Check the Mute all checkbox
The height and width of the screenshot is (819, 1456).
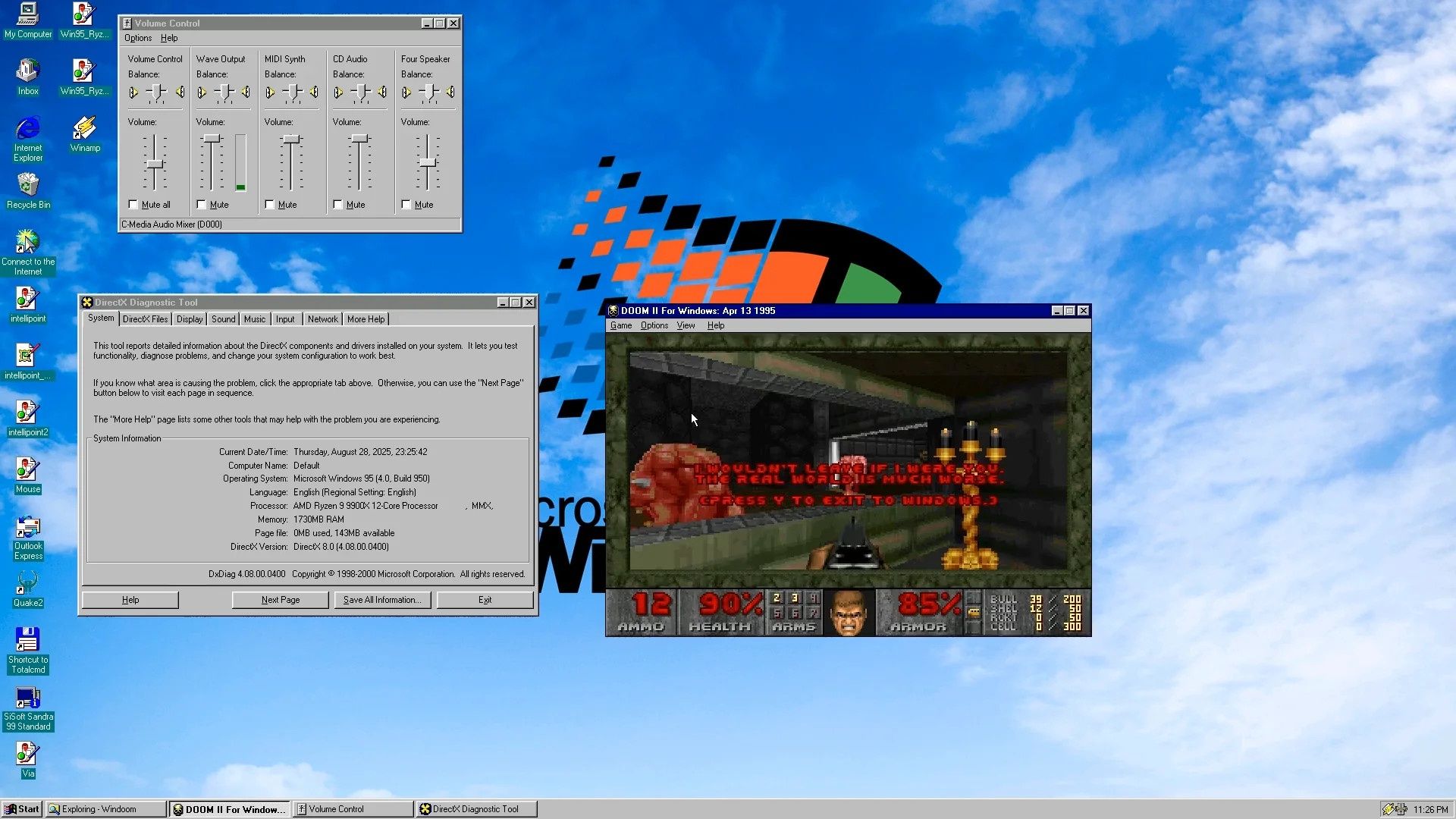(133, 205)
